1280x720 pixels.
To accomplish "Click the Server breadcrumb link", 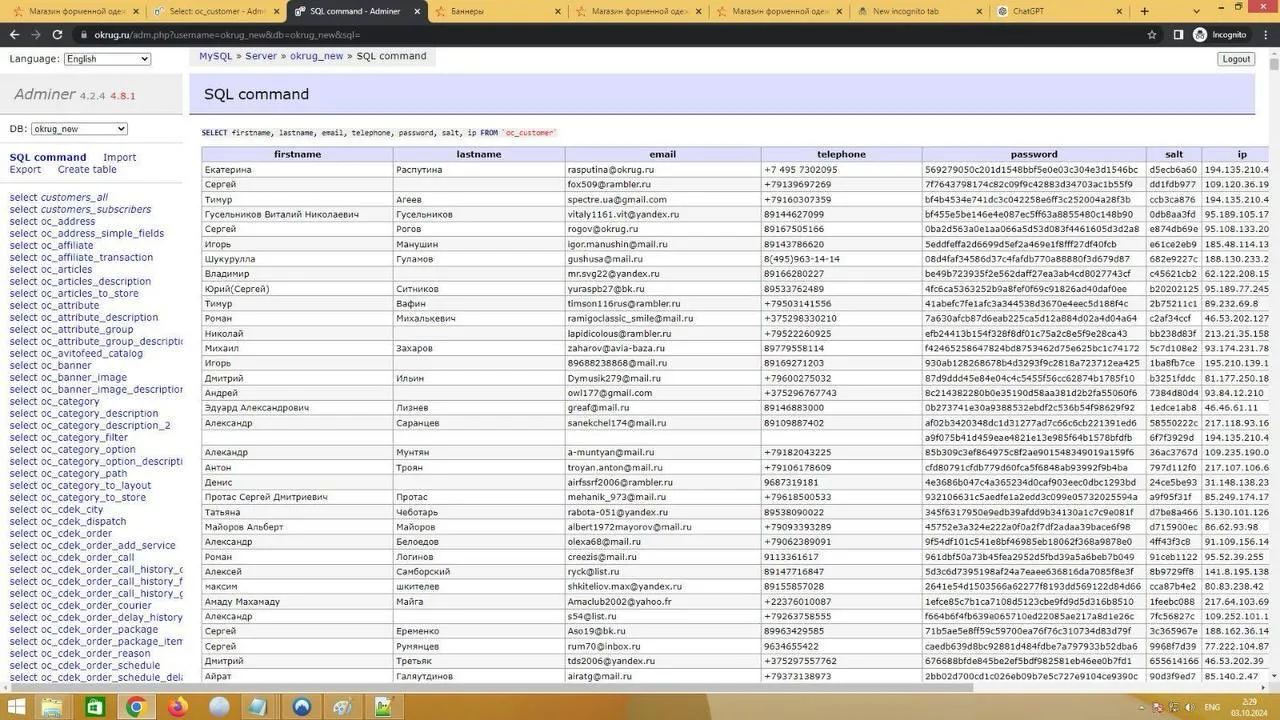I will [261, 56].
